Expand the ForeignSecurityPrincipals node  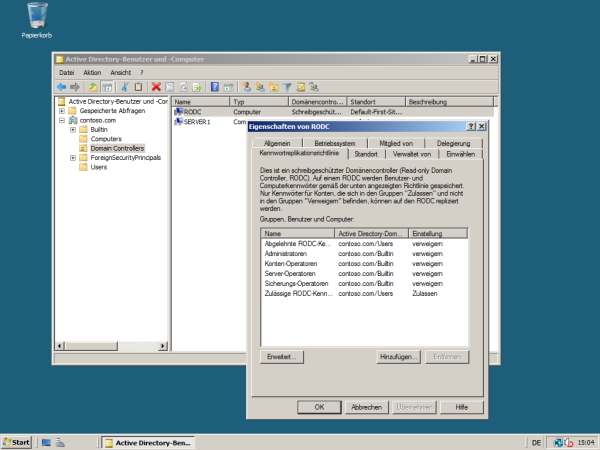[73, 158]
